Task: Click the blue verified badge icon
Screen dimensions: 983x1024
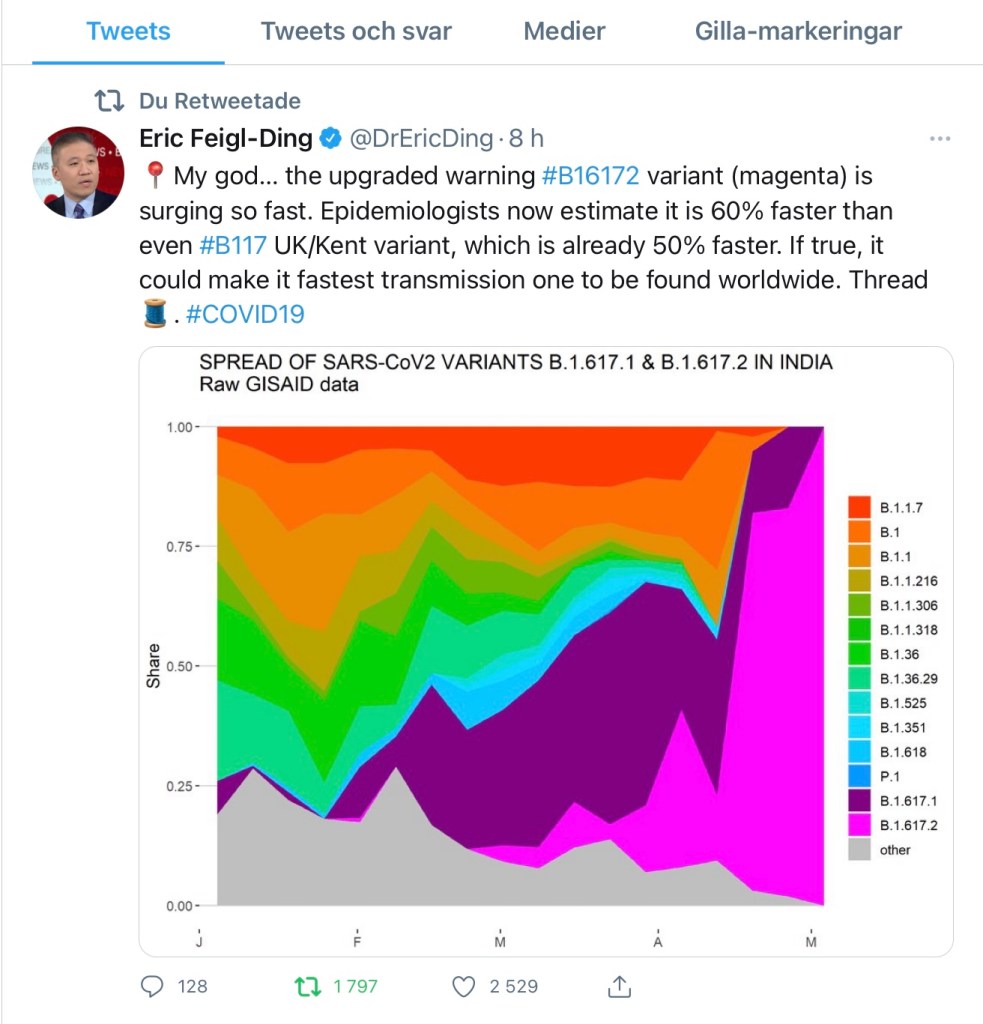Action: (x=330, y=138)
